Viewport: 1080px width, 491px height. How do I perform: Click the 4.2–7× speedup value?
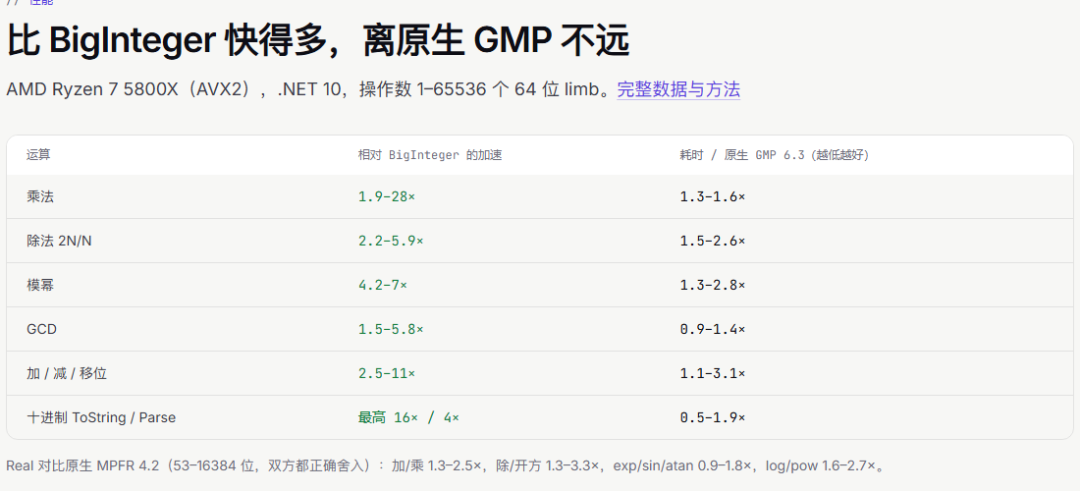pos(382,285)
